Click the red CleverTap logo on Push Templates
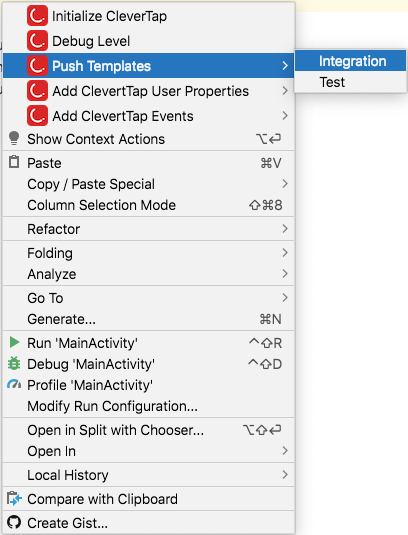The width and height of the screenshot is (408, 535). pyautogui.click(x=37, y=66)
